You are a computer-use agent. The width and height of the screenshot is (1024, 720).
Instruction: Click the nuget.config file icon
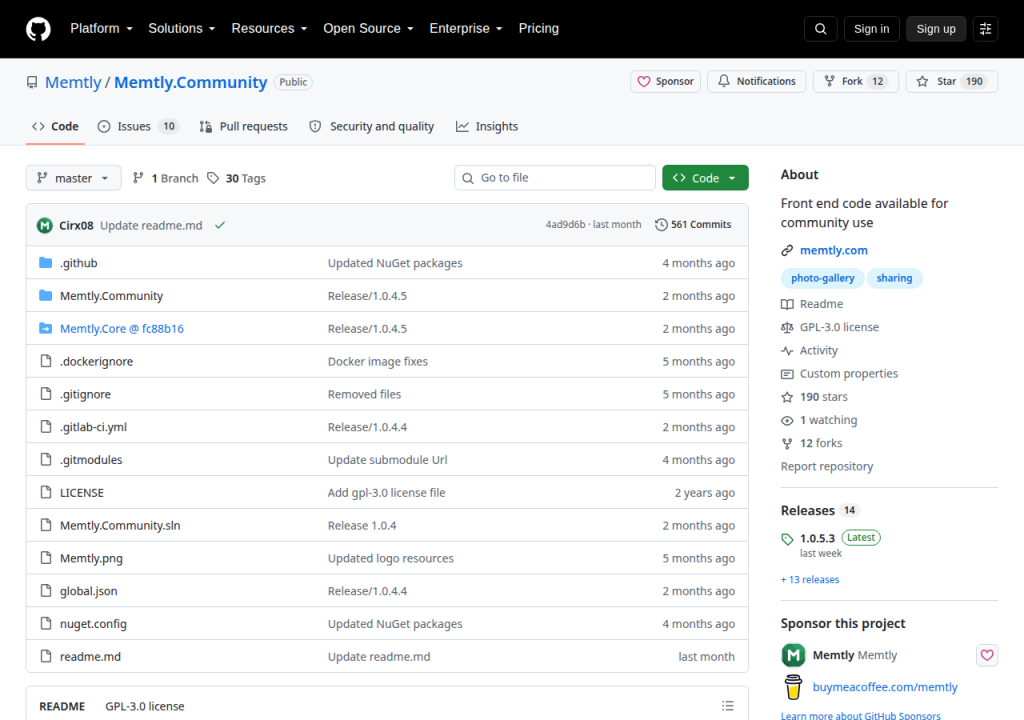[45, 623]
